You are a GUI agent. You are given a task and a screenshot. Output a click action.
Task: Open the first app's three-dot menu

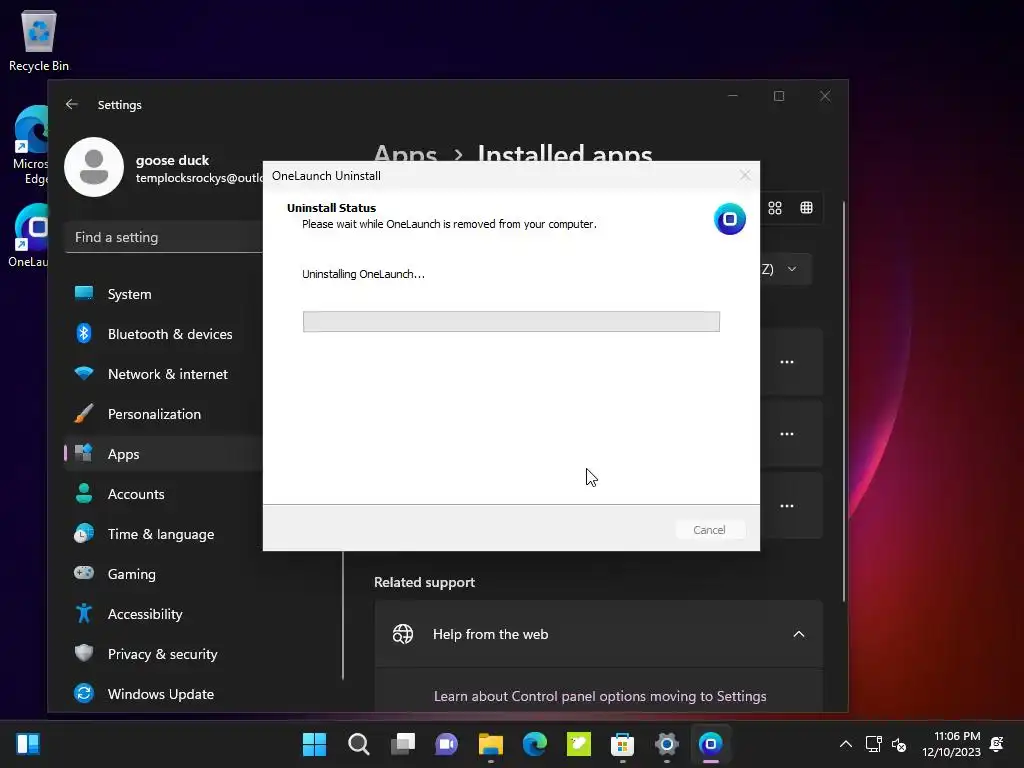[x=787, y=362]
